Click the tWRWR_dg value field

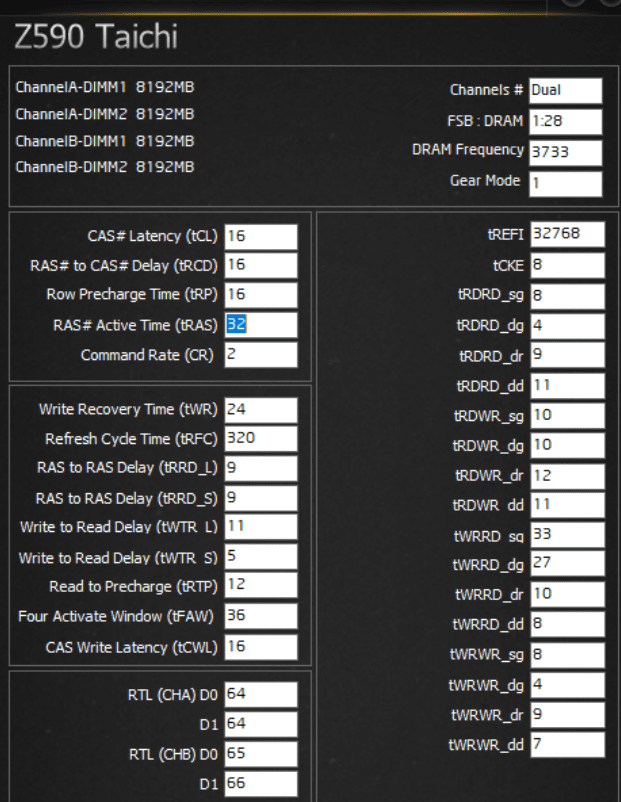point(567,685)
